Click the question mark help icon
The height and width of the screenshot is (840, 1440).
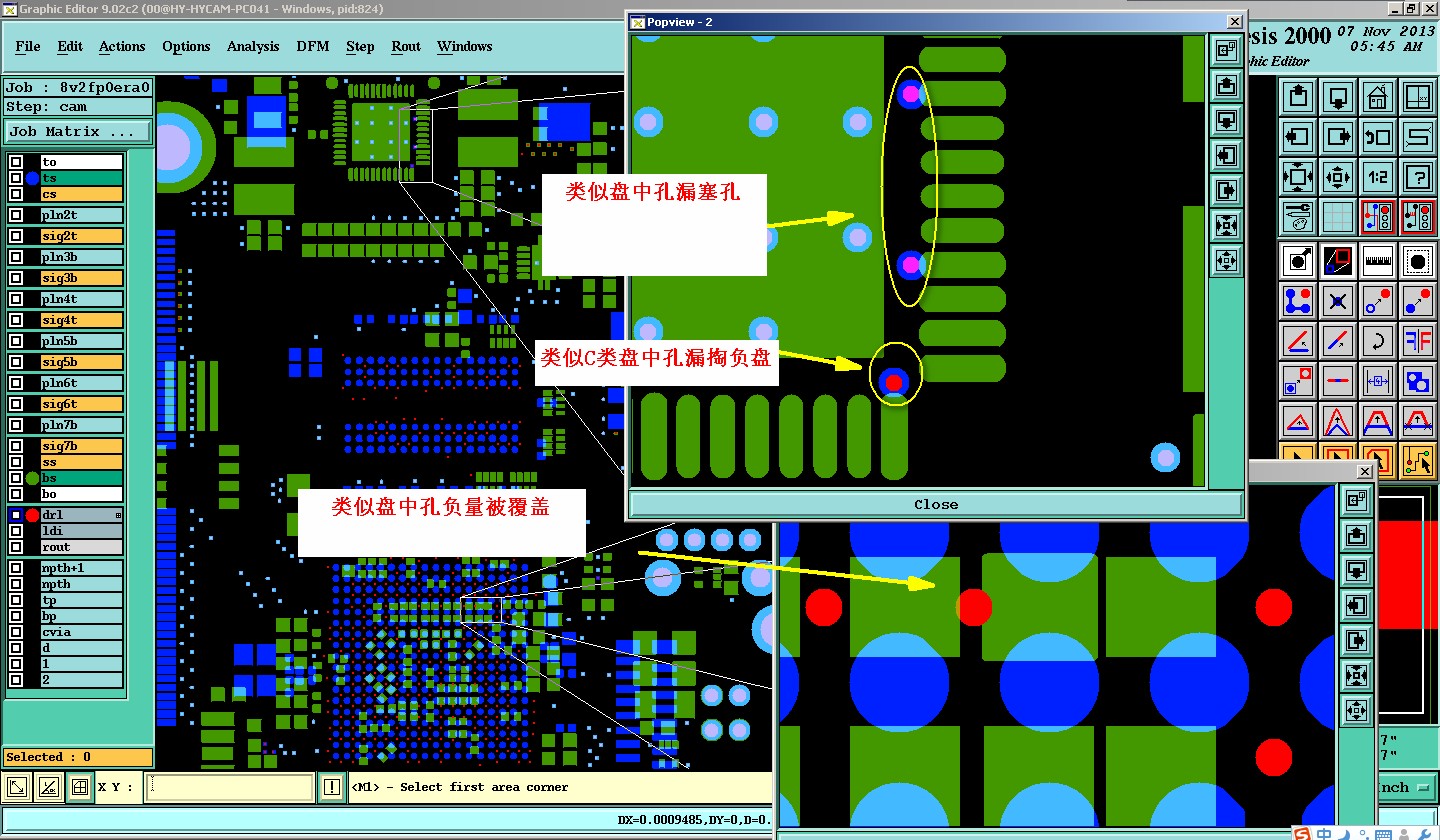click(1418, 177)
